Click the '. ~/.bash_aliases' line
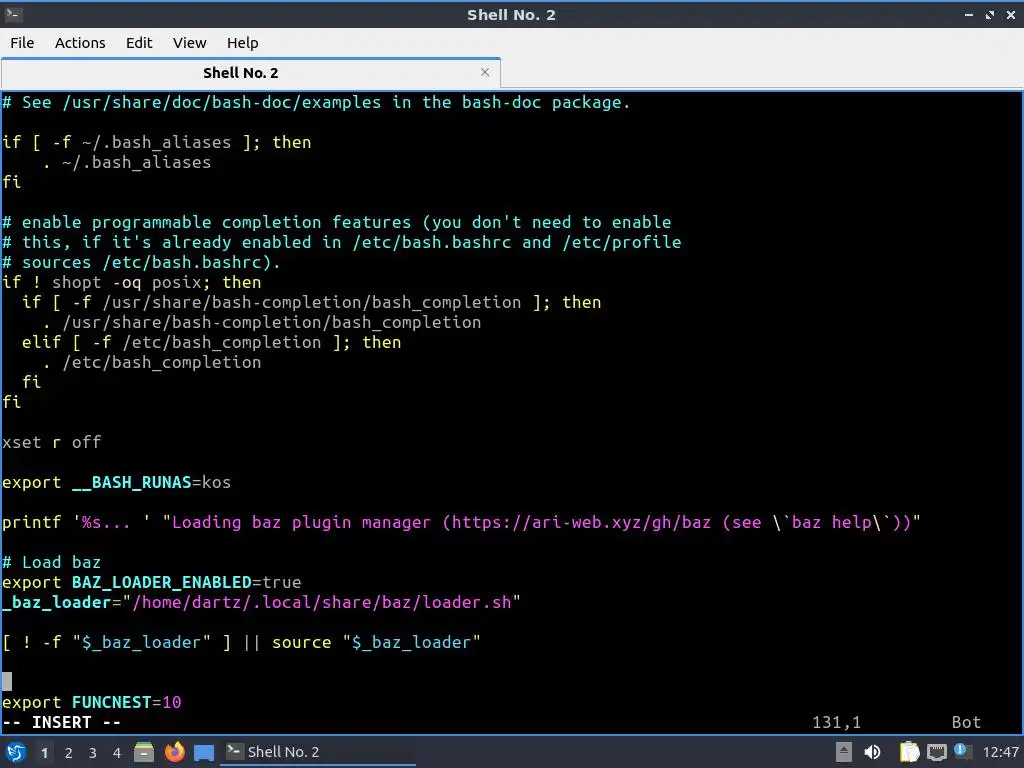This screenshot has height=768, width=1024. click(x=127, y=162)
